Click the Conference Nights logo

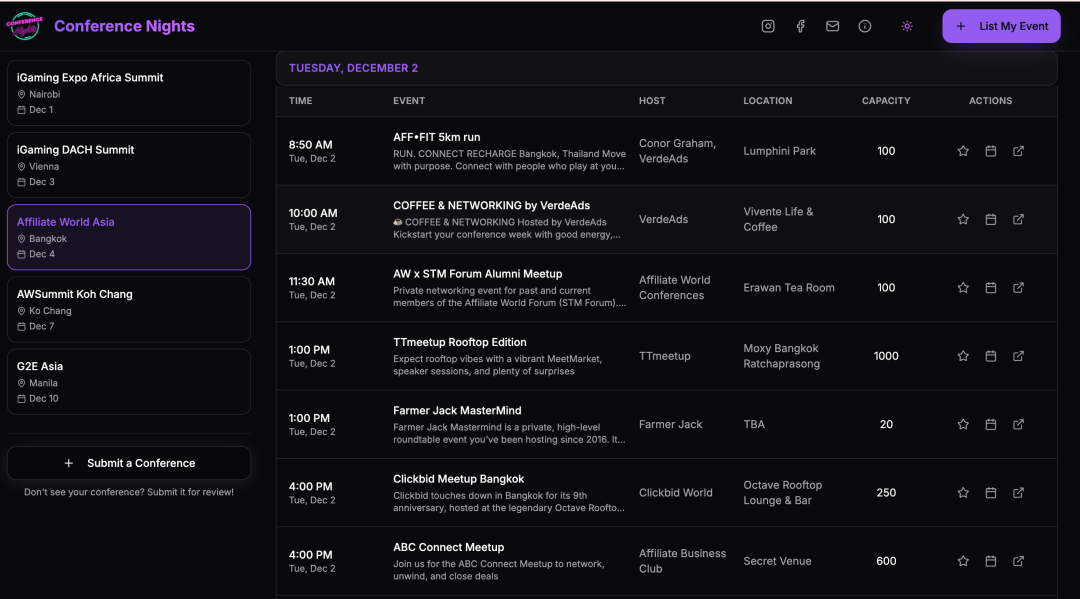tap(24, 26)
